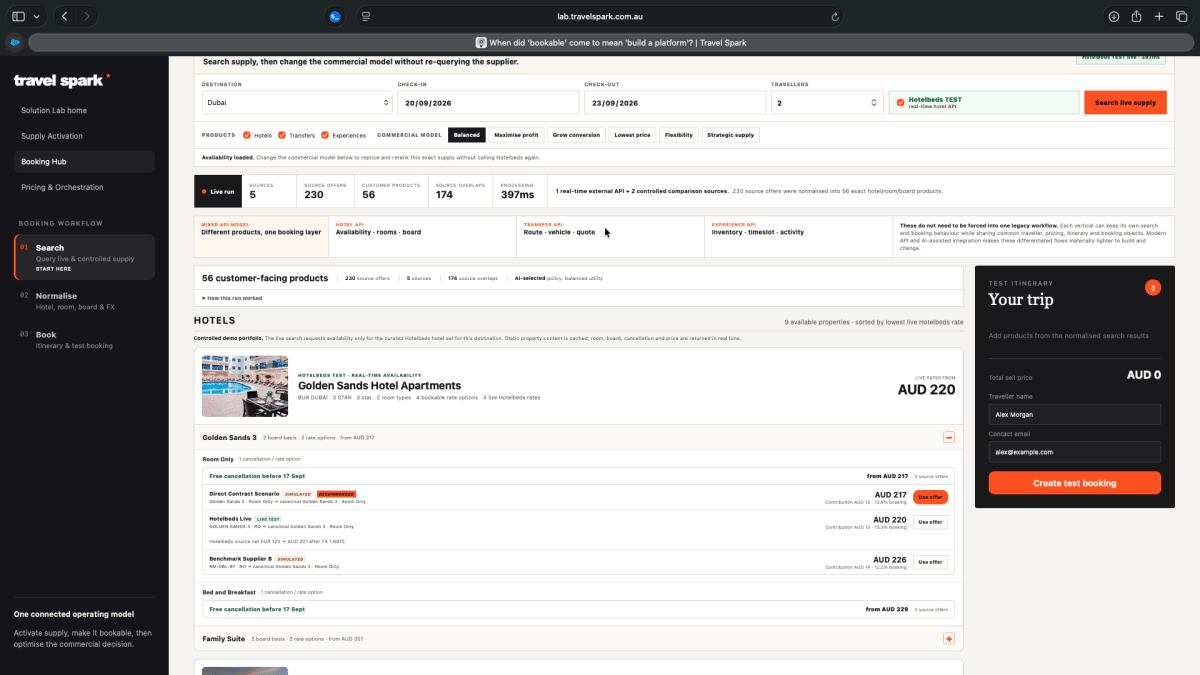This screenshot has height=675, width=1200.
Task: Select the Maximise profit commercial model
Action: pos(516,135)
